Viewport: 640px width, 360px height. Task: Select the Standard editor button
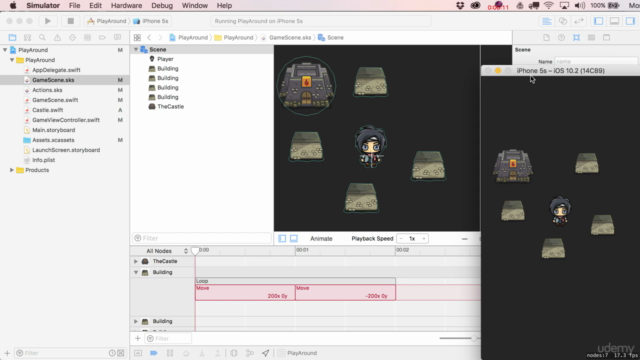click(x=547, y=21)
